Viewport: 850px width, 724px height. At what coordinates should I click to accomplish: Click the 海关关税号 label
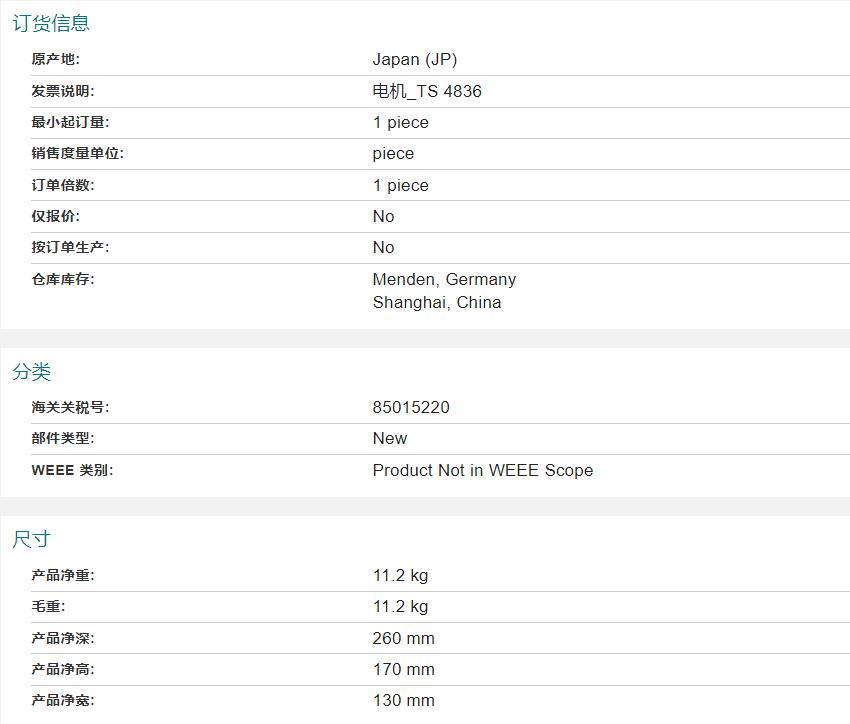[x=70, y=407]
